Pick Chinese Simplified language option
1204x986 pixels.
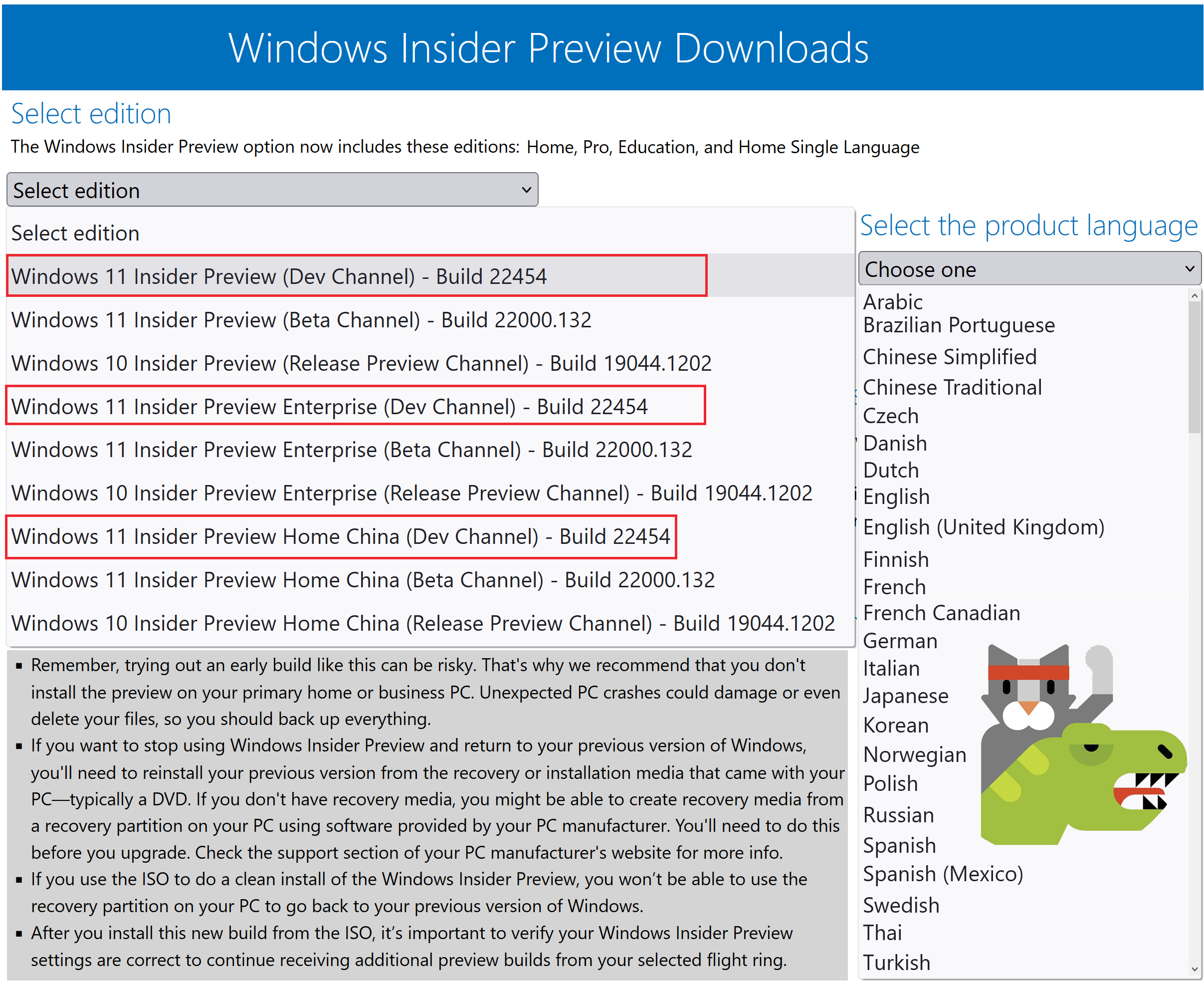949,357
